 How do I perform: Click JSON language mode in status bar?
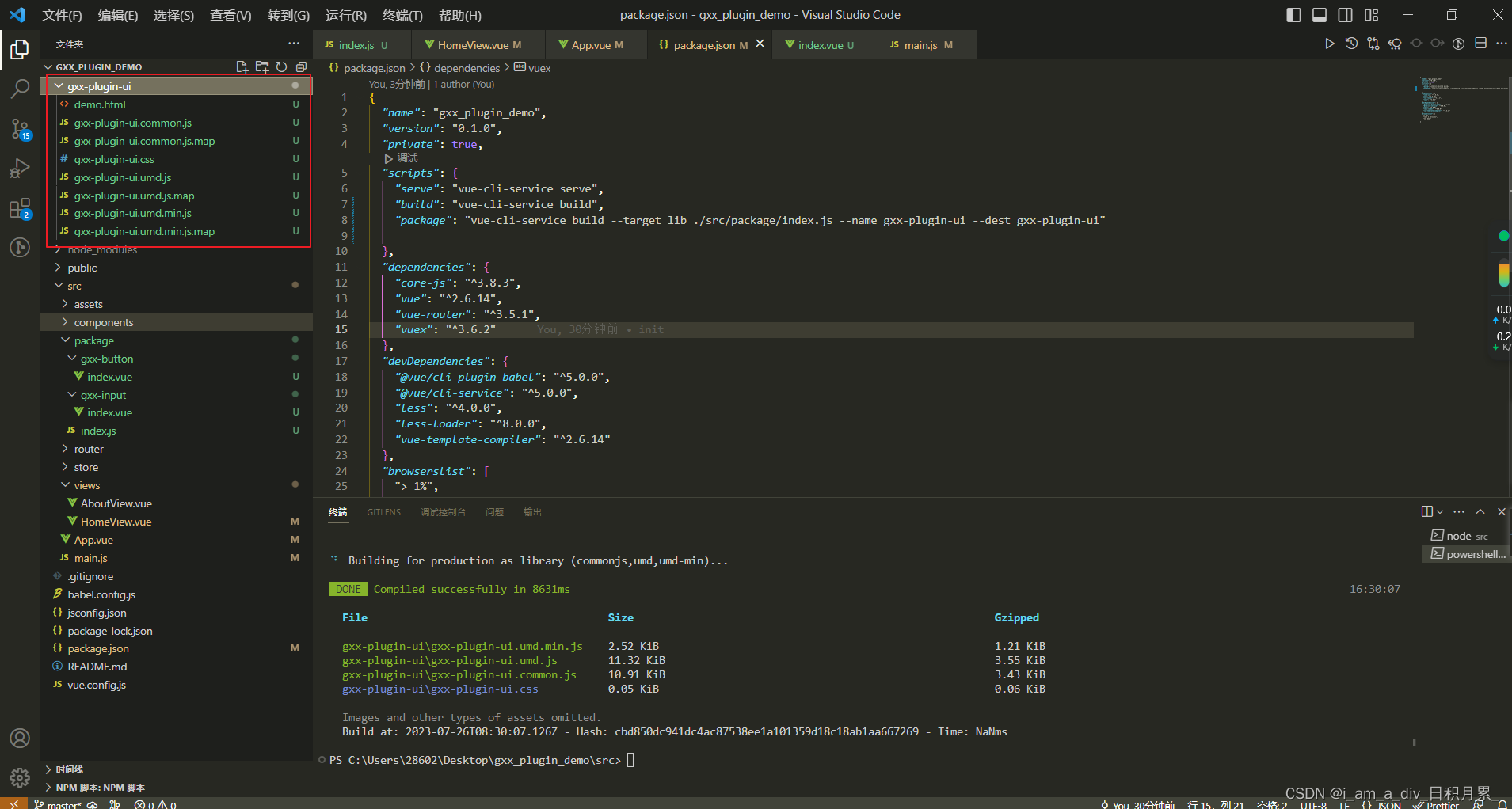1381,804
